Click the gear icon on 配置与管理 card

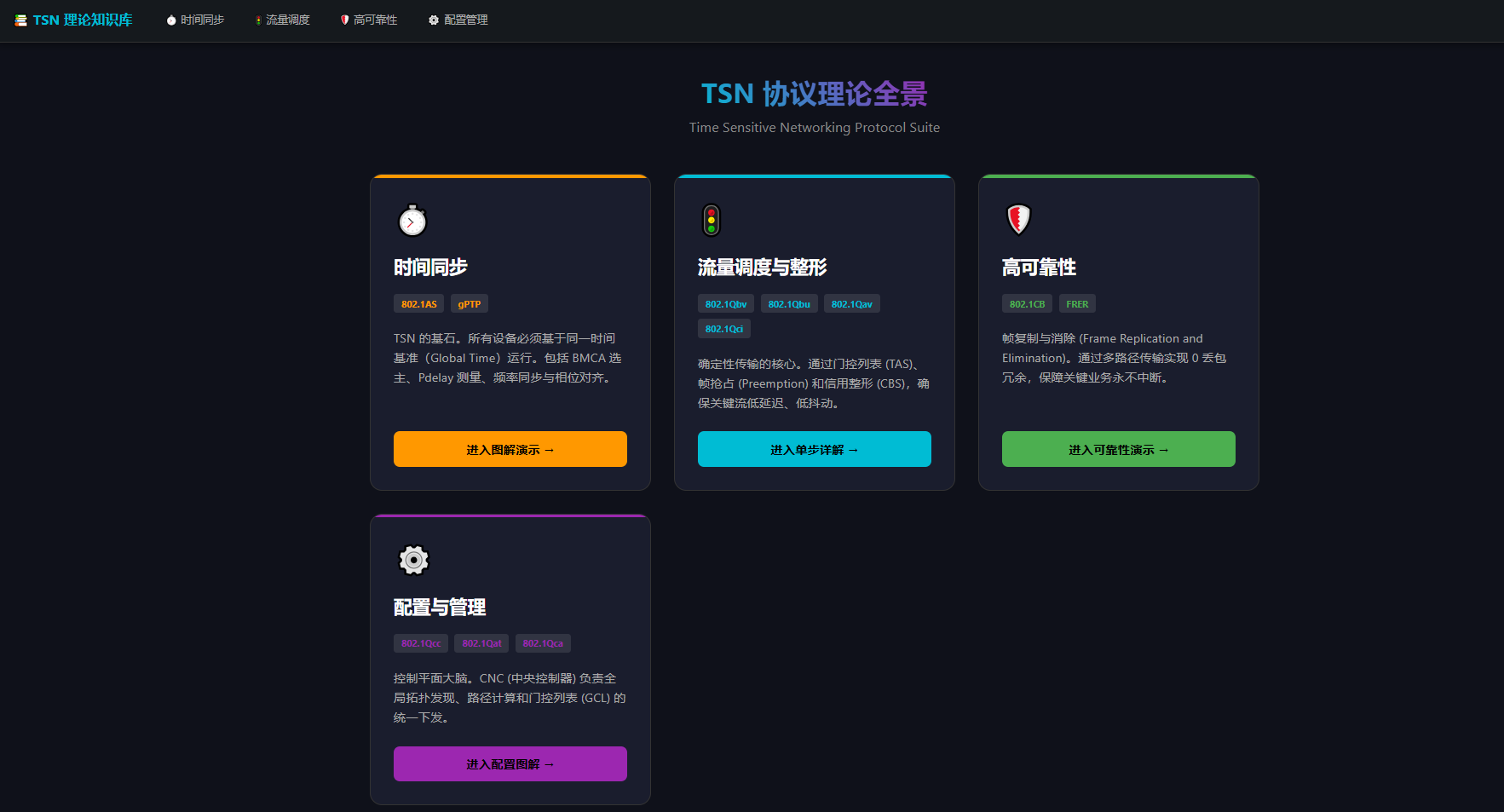point(413,560)
